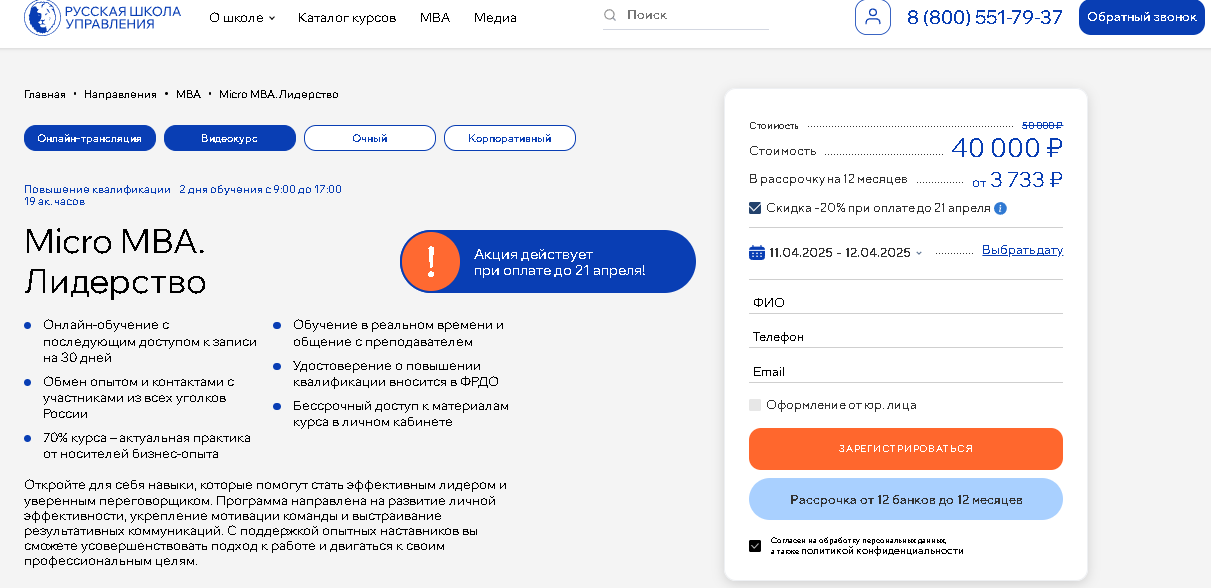Viewport: 1211px width, 588px height.
Task: Click the Обмен опытом и контактами bullet
Action: click(x=138, y=397)
